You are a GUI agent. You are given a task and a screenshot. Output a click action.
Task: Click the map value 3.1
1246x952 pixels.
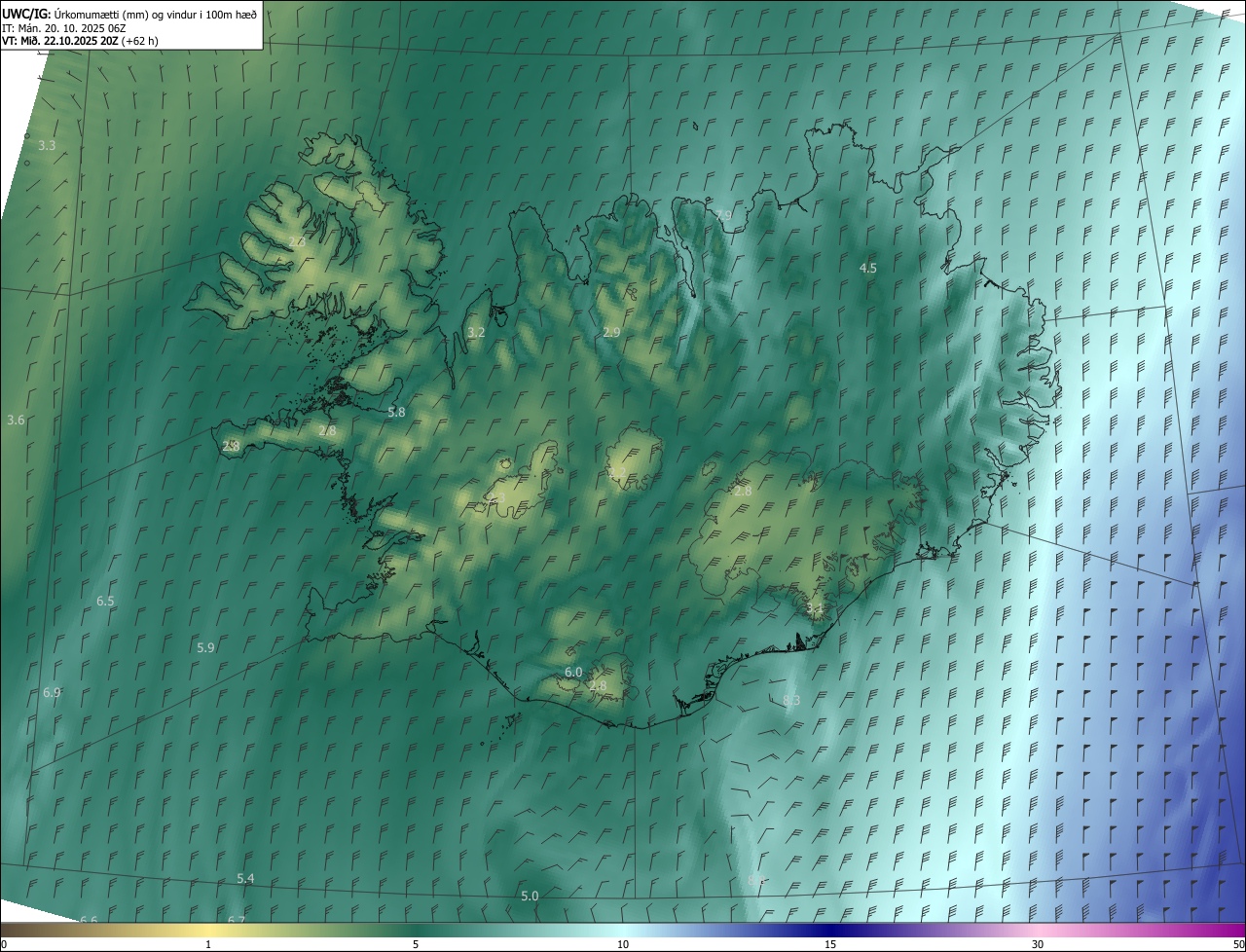click(x=816, y=609)
